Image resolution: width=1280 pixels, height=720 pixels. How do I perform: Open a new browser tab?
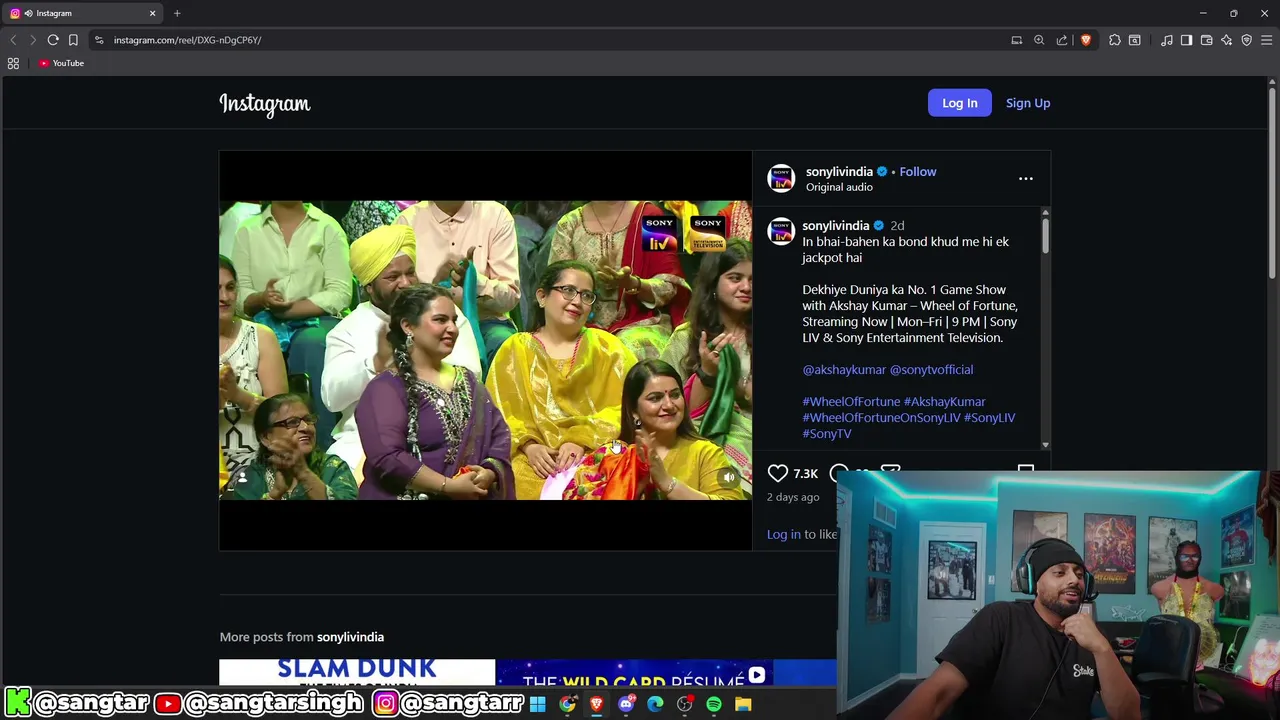177,13
